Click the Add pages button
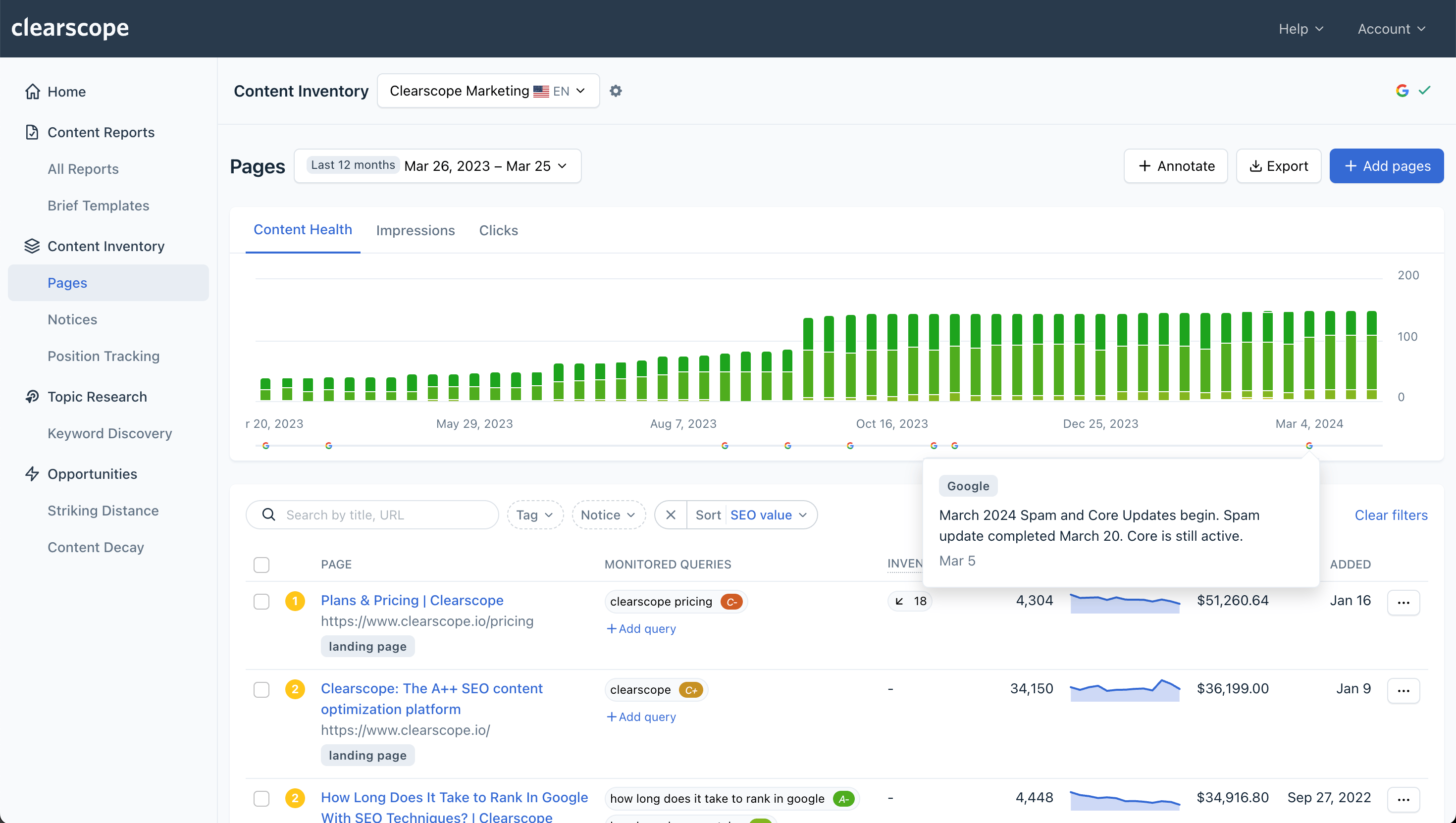 [1387, 165]
